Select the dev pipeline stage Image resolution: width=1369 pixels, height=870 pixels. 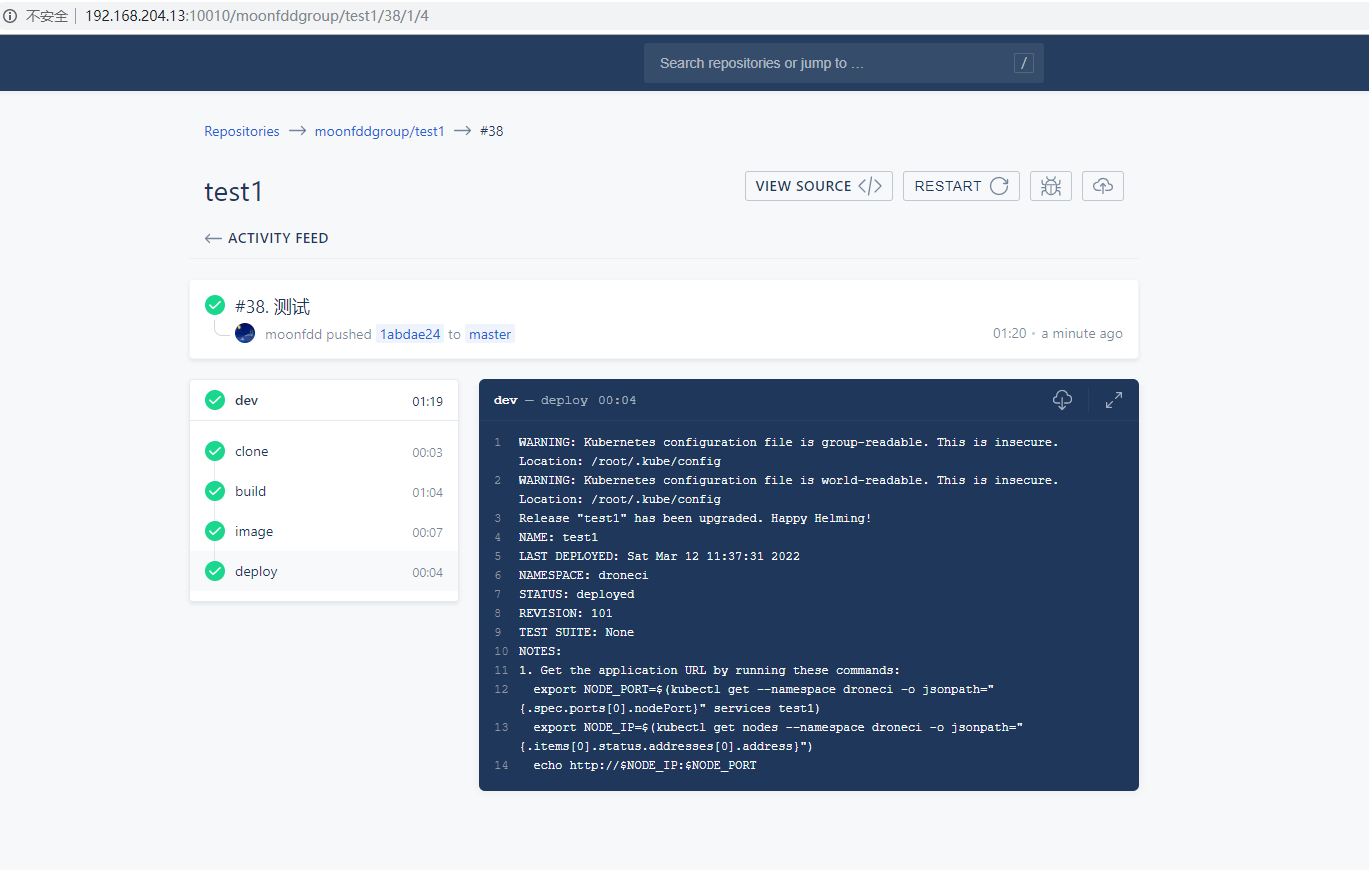(x=324, y=400)
